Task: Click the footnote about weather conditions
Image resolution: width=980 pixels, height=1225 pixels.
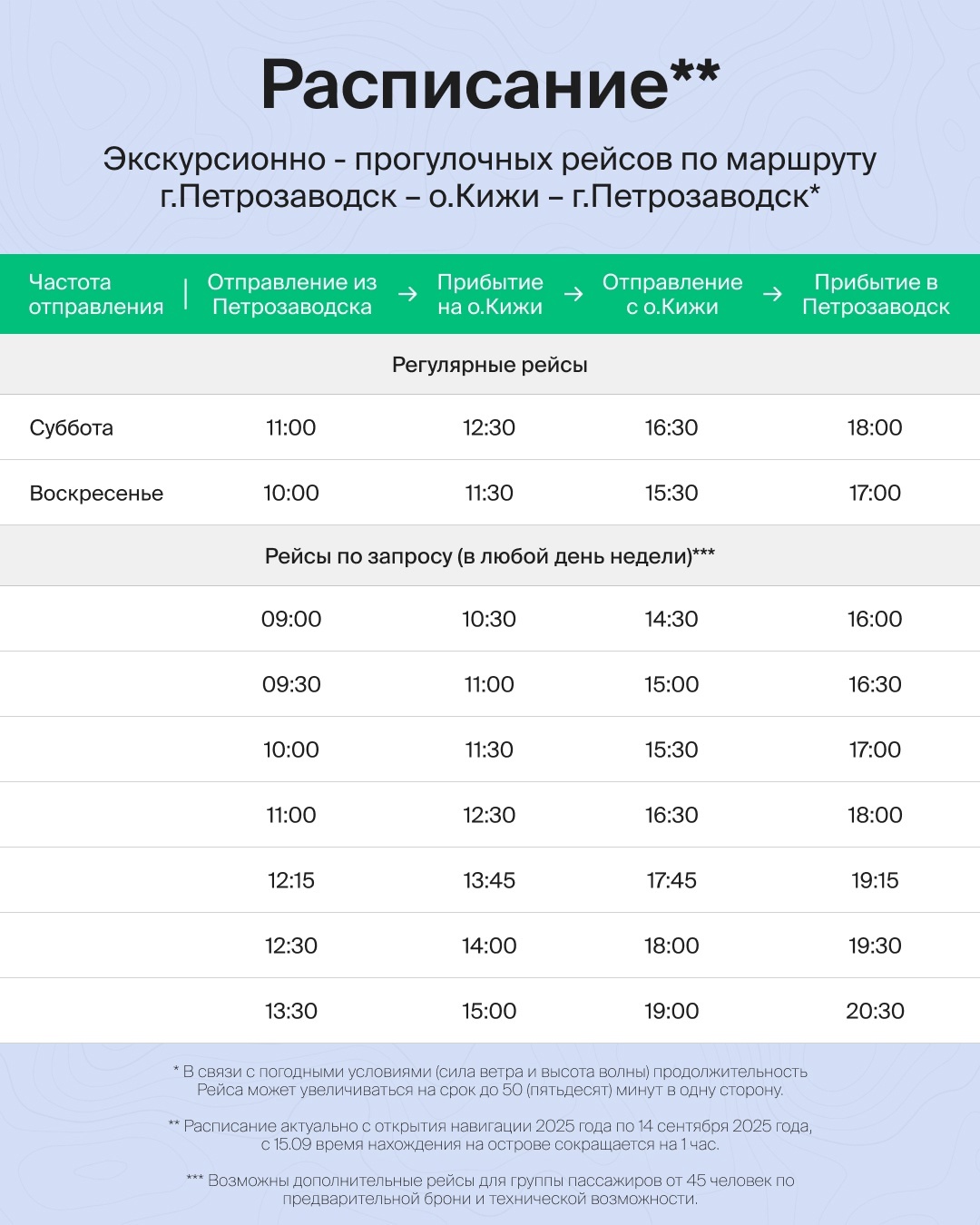Action: click(x=490, y=1081)
